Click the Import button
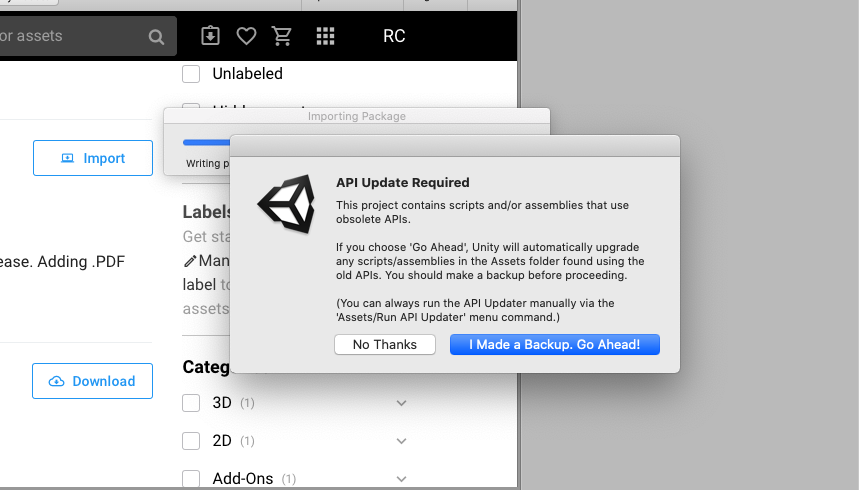859x490 pixels. tap(93, 158)
